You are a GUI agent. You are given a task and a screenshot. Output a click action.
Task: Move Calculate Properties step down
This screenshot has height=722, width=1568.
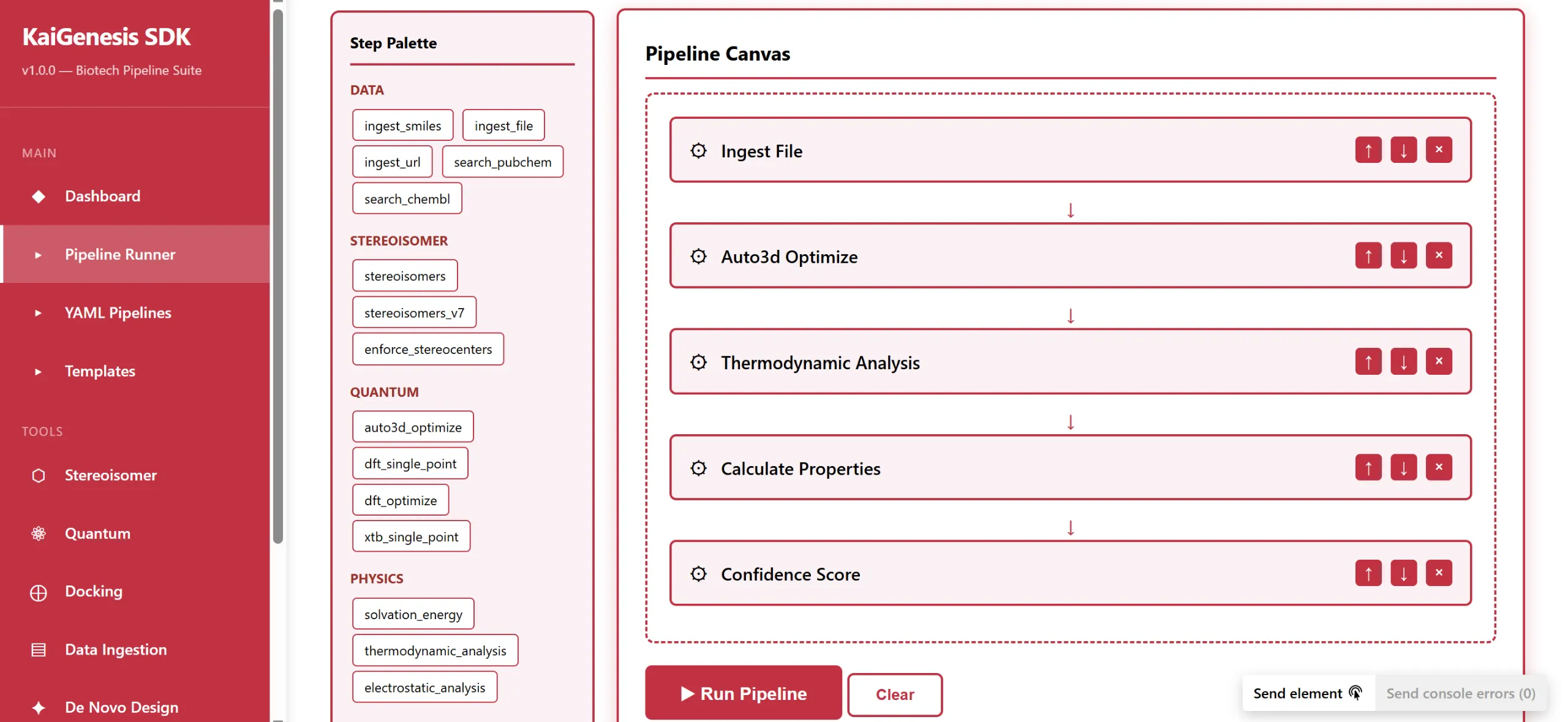pyautogui.click(x=1403, y=467)
